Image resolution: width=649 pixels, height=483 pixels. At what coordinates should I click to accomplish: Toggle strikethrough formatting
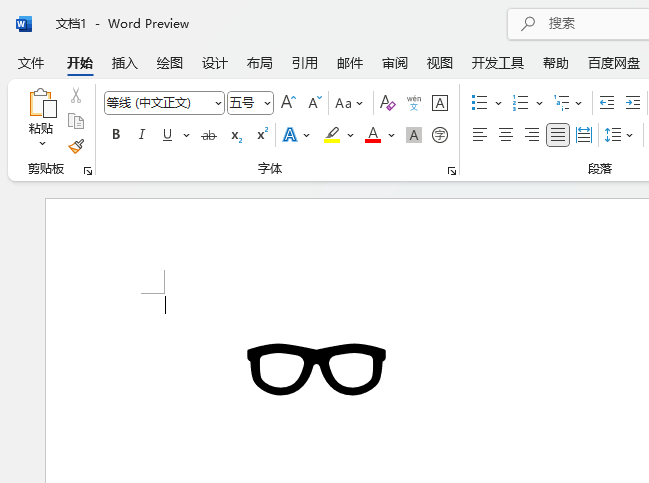click(209, 135)
